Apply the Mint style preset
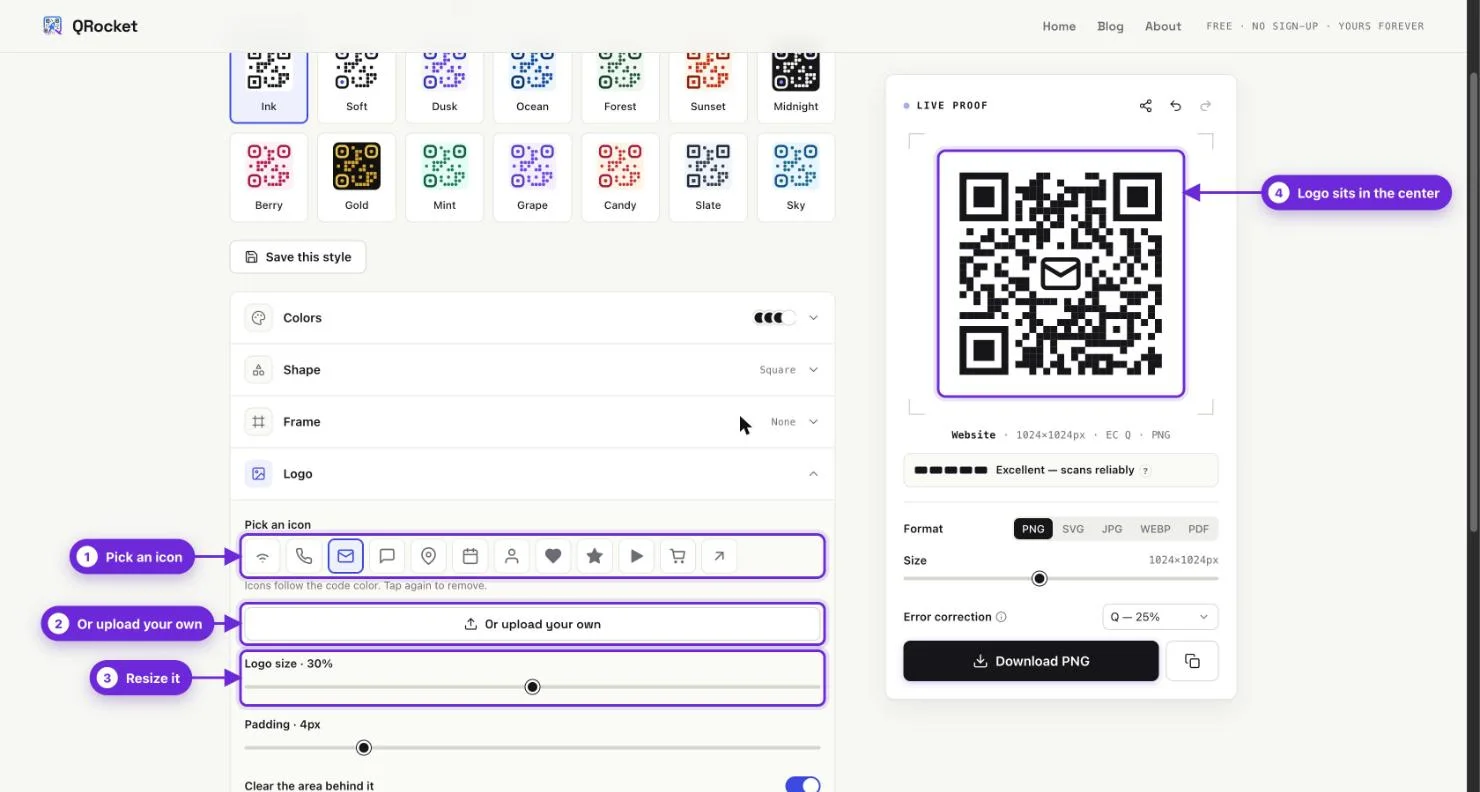The image size is (1480, 792). tap(444, 178)
